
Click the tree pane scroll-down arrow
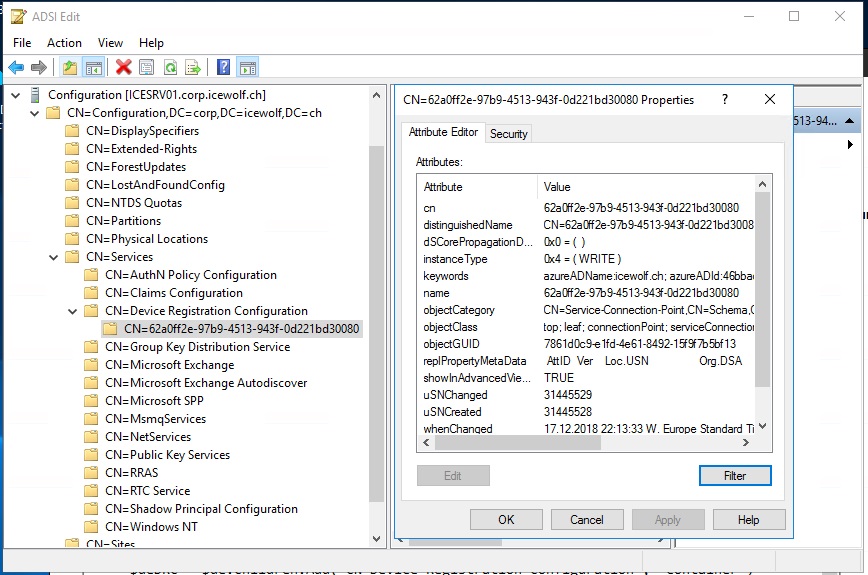[376, 538]
